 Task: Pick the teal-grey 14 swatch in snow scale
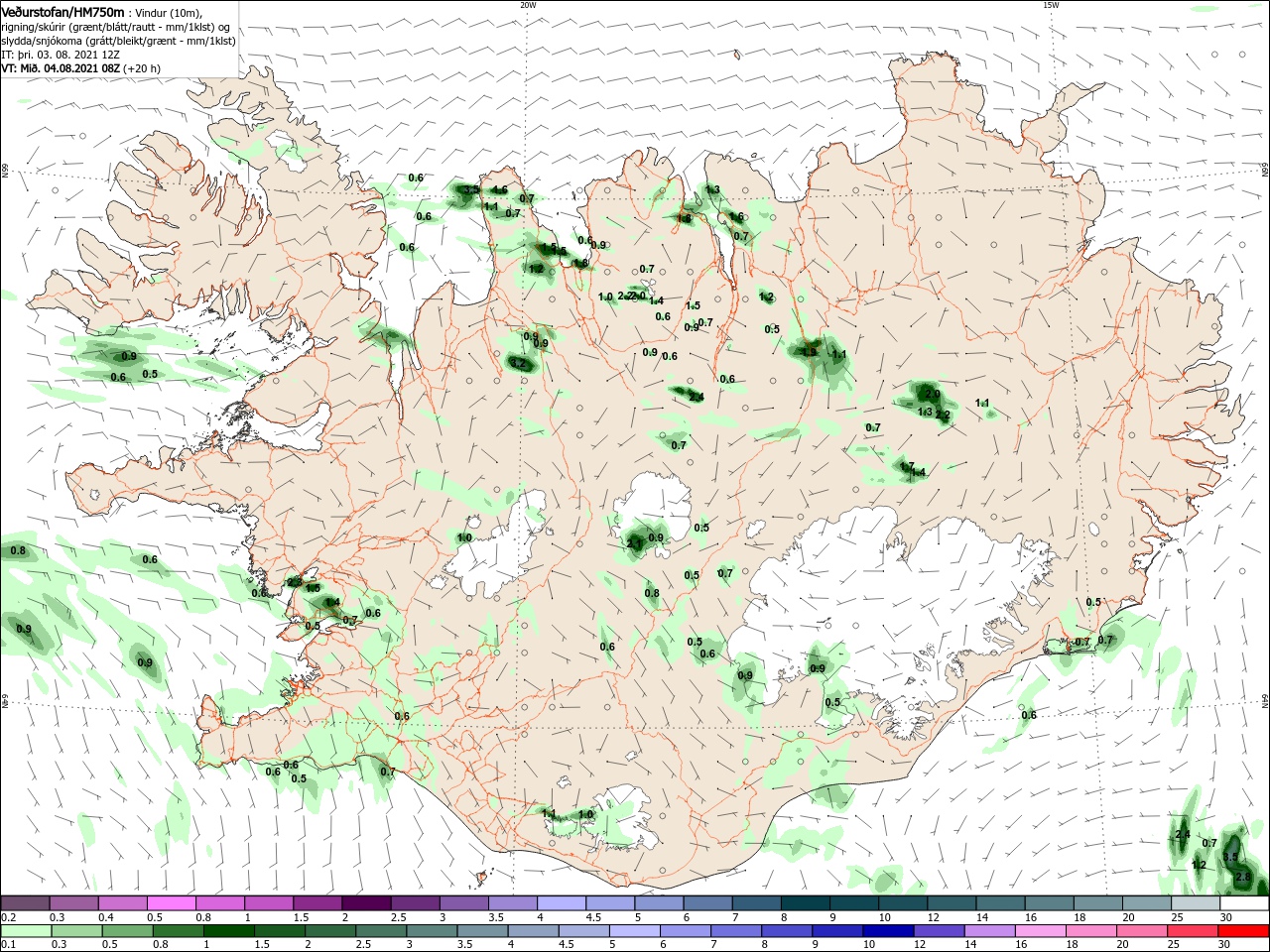coord(999,903)
